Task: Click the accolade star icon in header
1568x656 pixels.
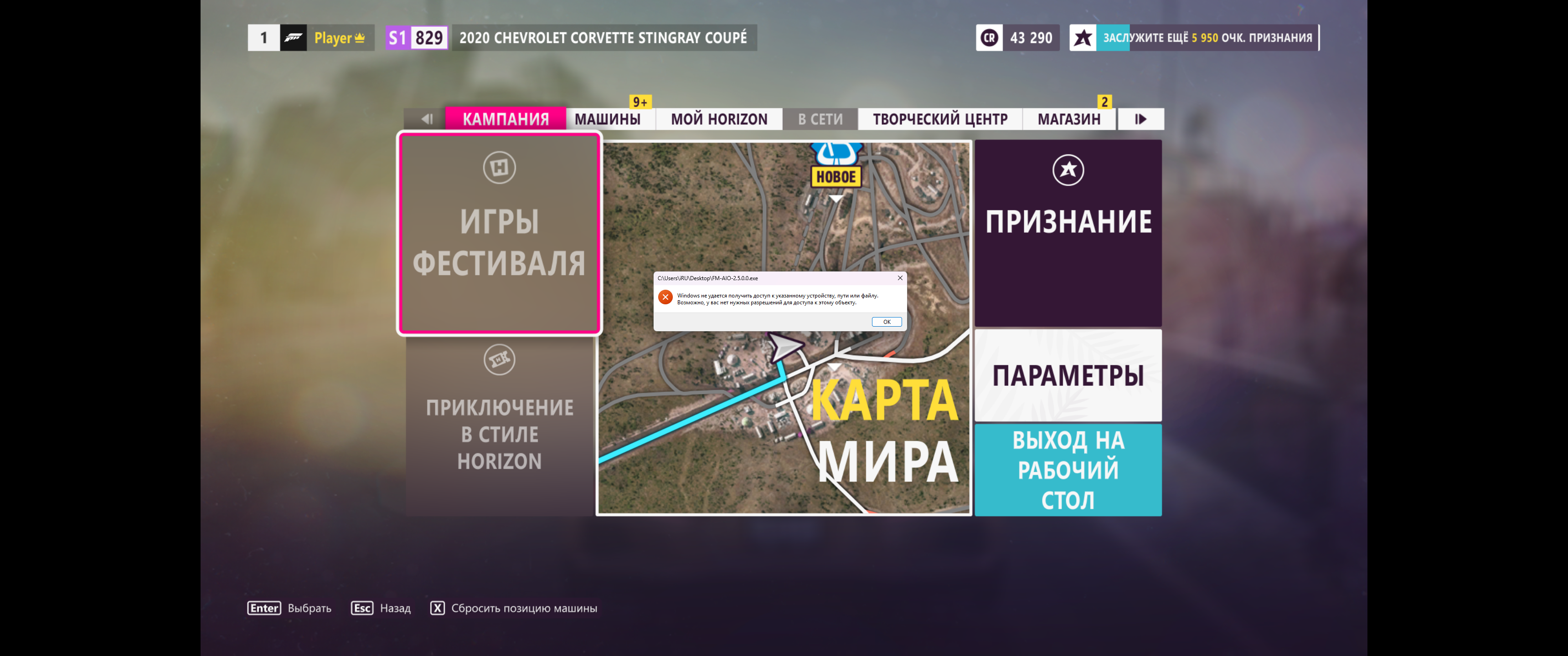Action: pyautogui.click(x=1082, y=38)
